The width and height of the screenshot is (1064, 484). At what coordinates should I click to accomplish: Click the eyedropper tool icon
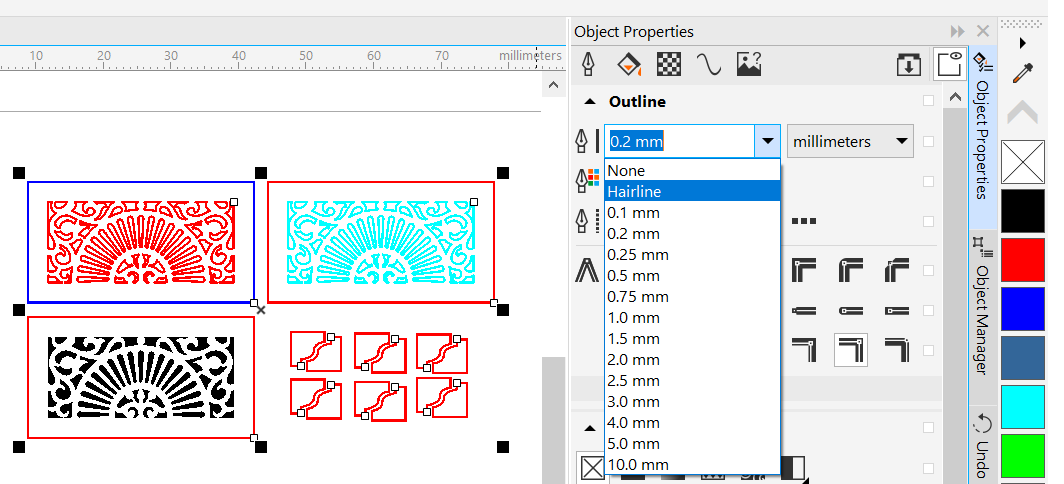[x=1022, y=74]
